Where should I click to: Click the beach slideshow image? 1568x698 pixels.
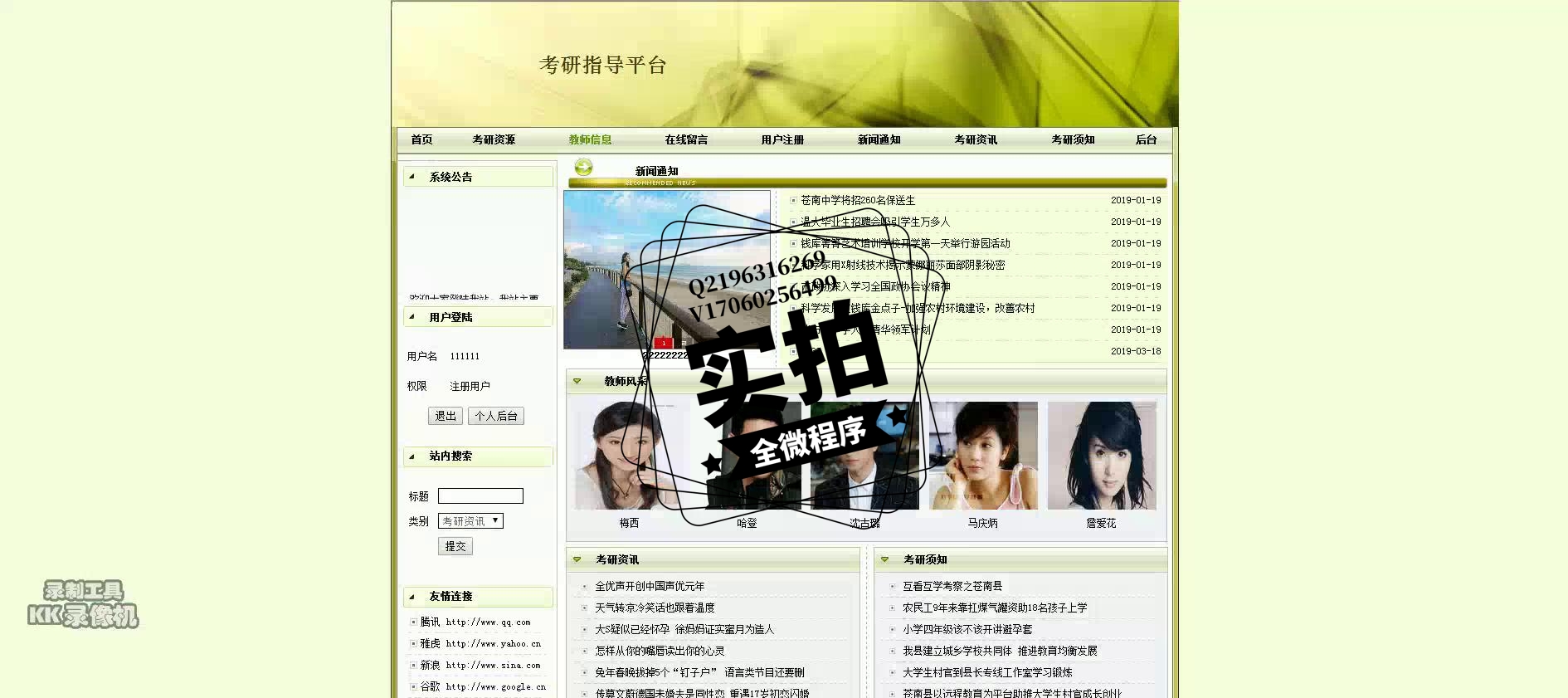point(667,270)
